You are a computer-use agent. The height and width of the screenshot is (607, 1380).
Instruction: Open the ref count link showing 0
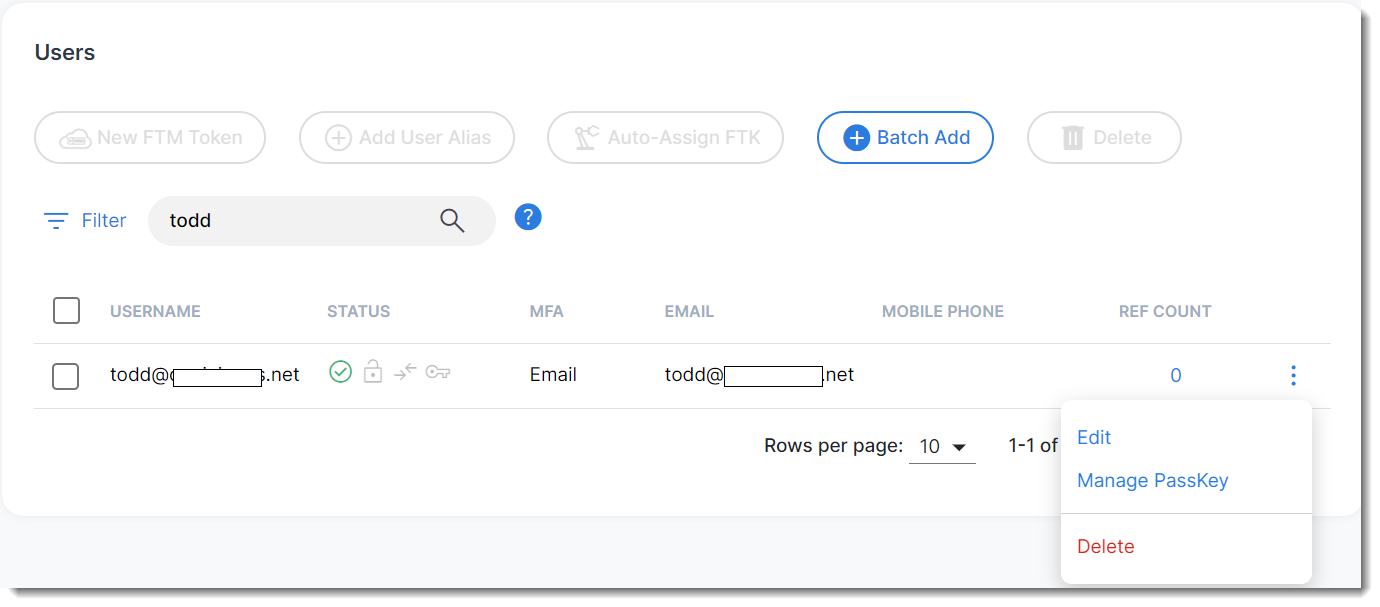[x=1176, y=375]
